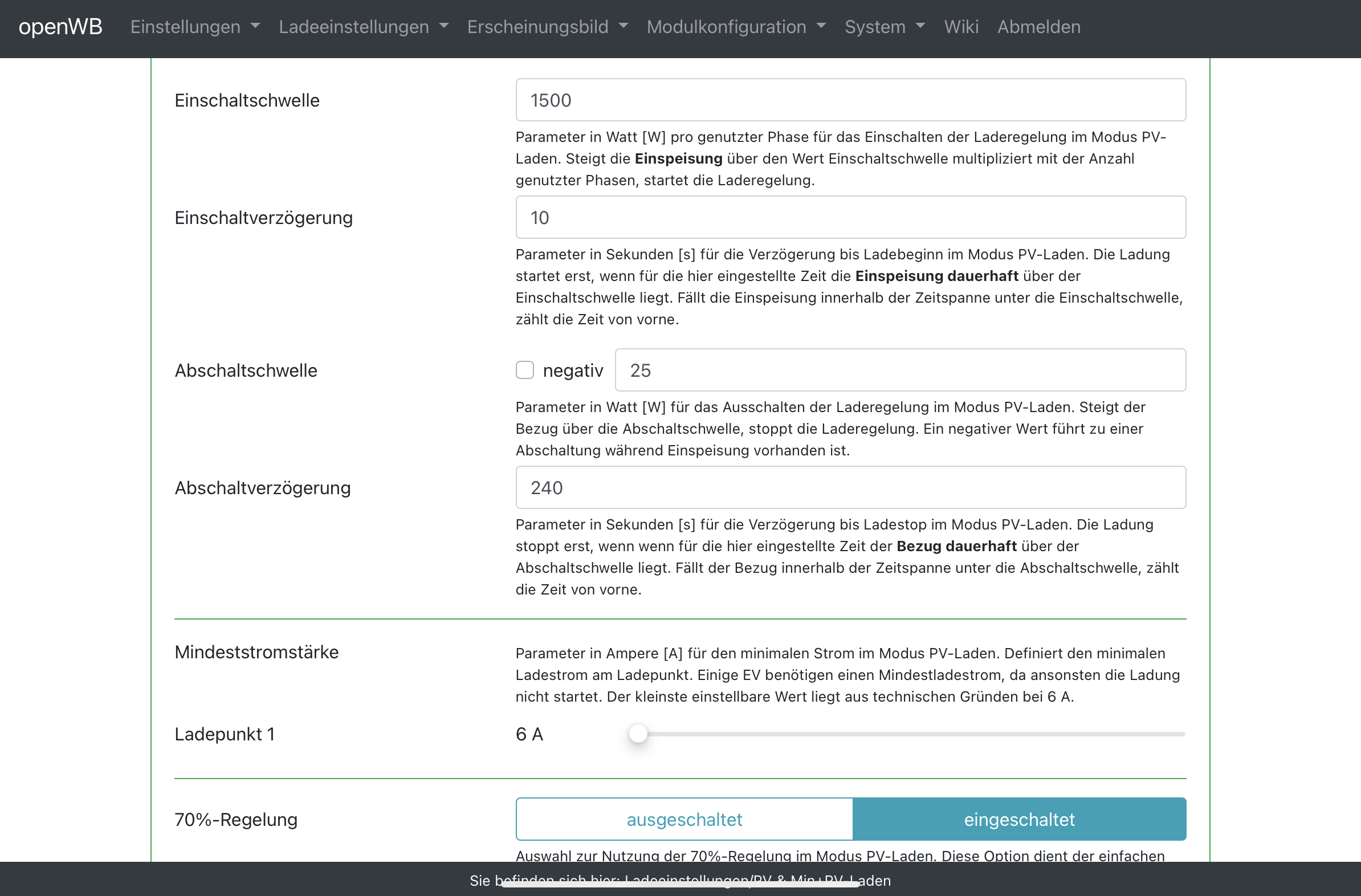Viewport: 1361px width, 896px height.
Task: Expand the Modulkonfiguration menu
Action: pyautogui.click(x=736, y=27)
